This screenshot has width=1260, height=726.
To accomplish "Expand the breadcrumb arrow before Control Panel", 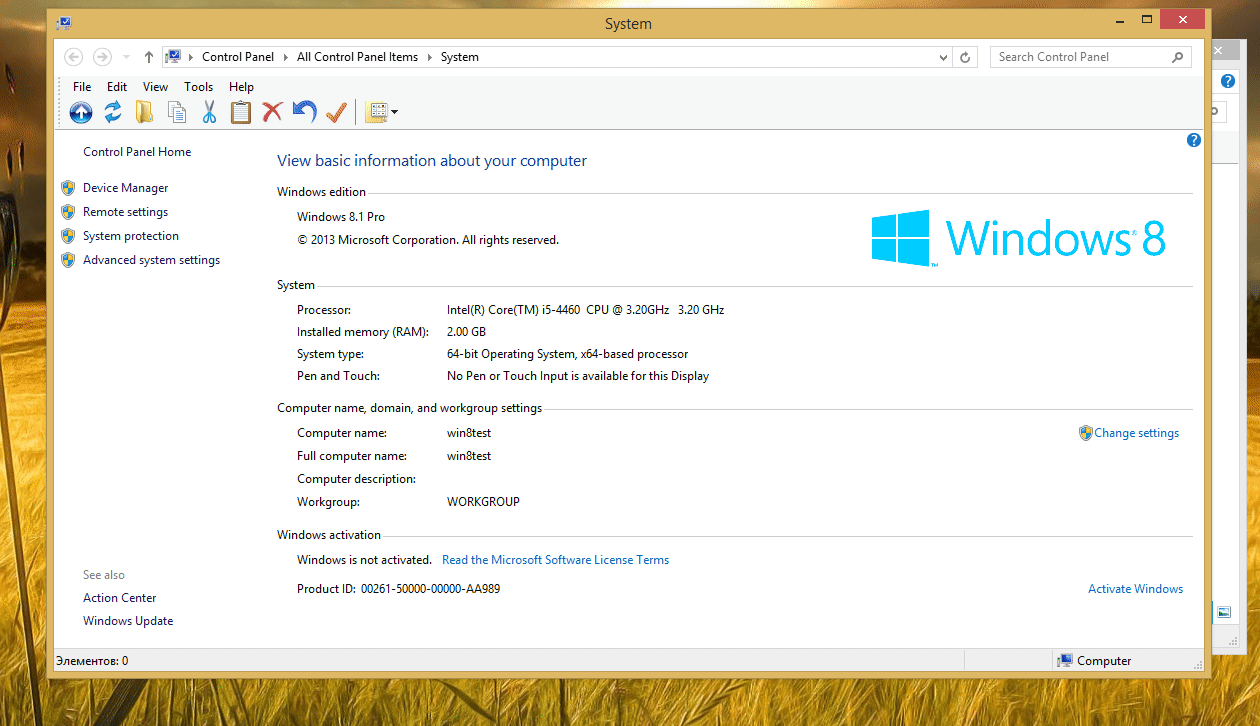I will coord(192,57).
